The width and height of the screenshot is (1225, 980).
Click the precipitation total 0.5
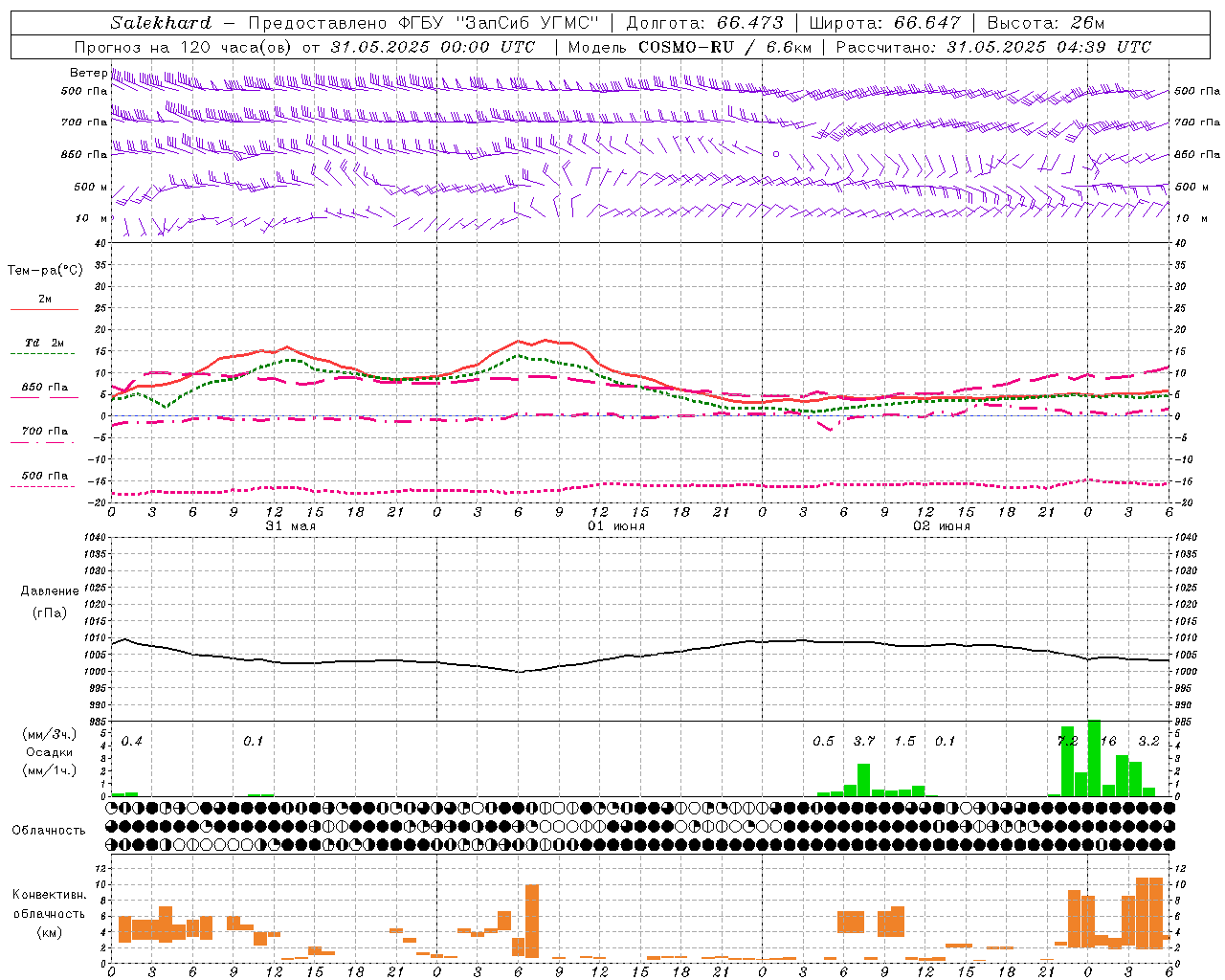pyautogui.click(x=823, y=742)
